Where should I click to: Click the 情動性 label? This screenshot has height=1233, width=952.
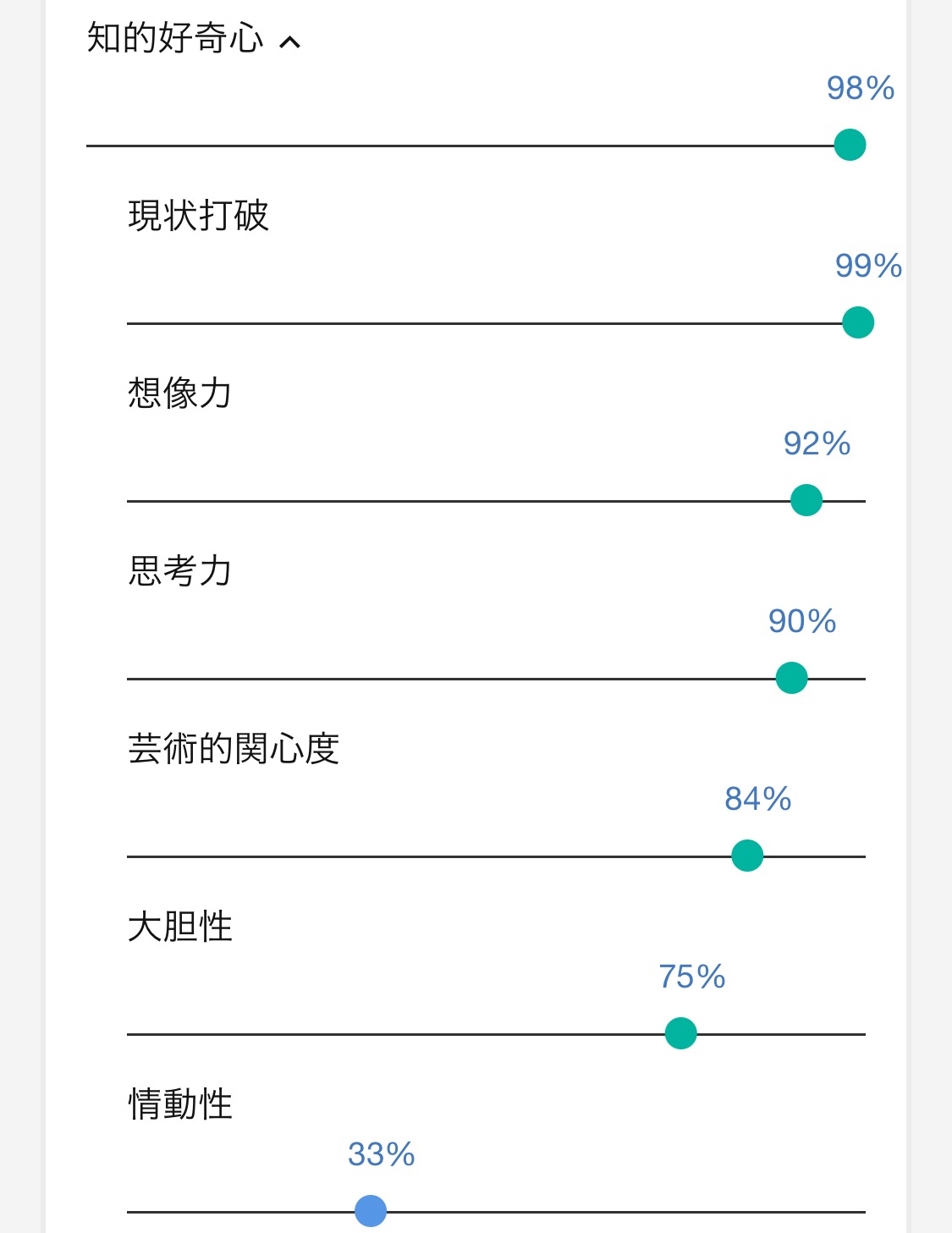pos(180,1104)
